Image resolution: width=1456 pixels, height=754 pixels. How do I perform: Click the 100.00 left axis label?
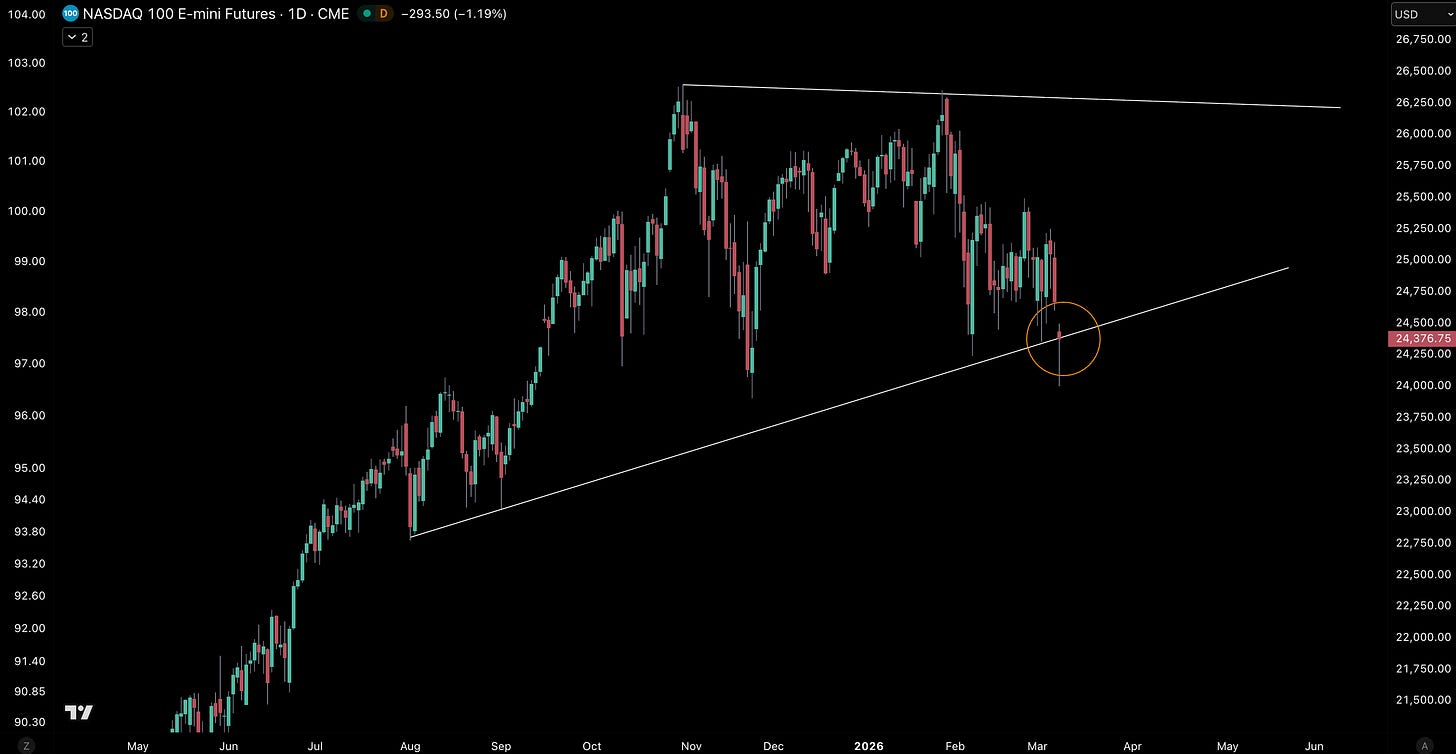(28, 211)
